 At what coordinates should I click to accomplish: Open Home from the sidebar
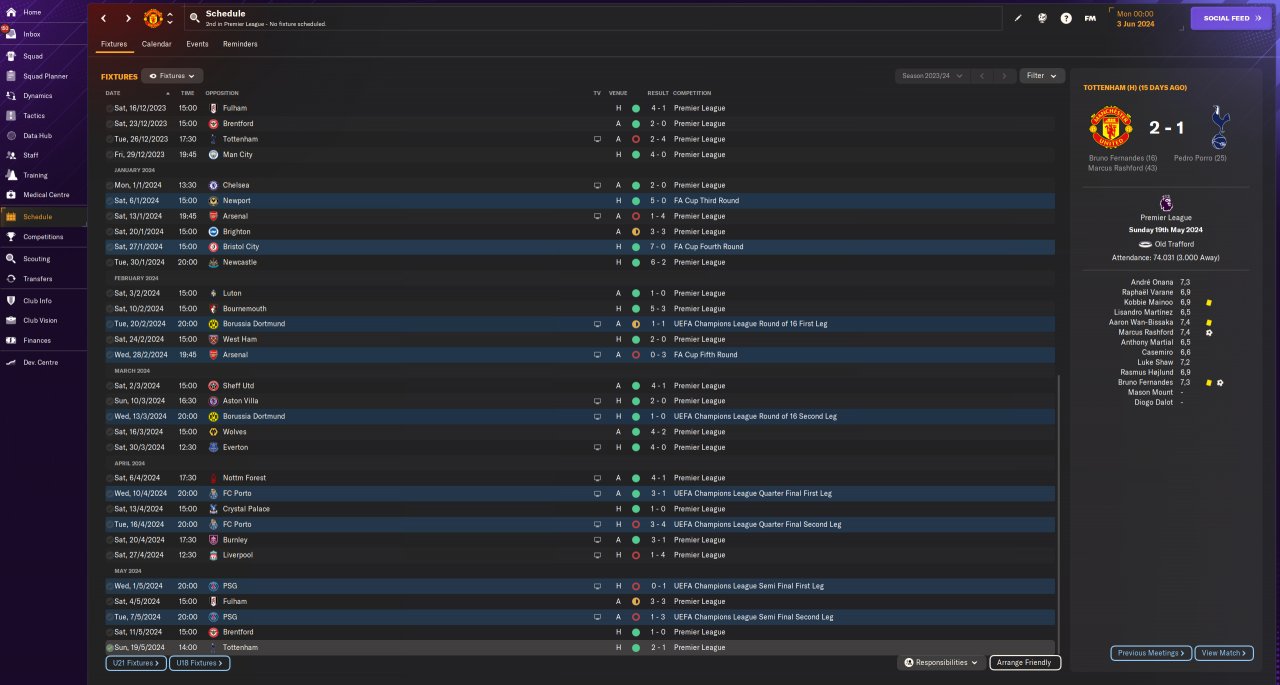43,12
